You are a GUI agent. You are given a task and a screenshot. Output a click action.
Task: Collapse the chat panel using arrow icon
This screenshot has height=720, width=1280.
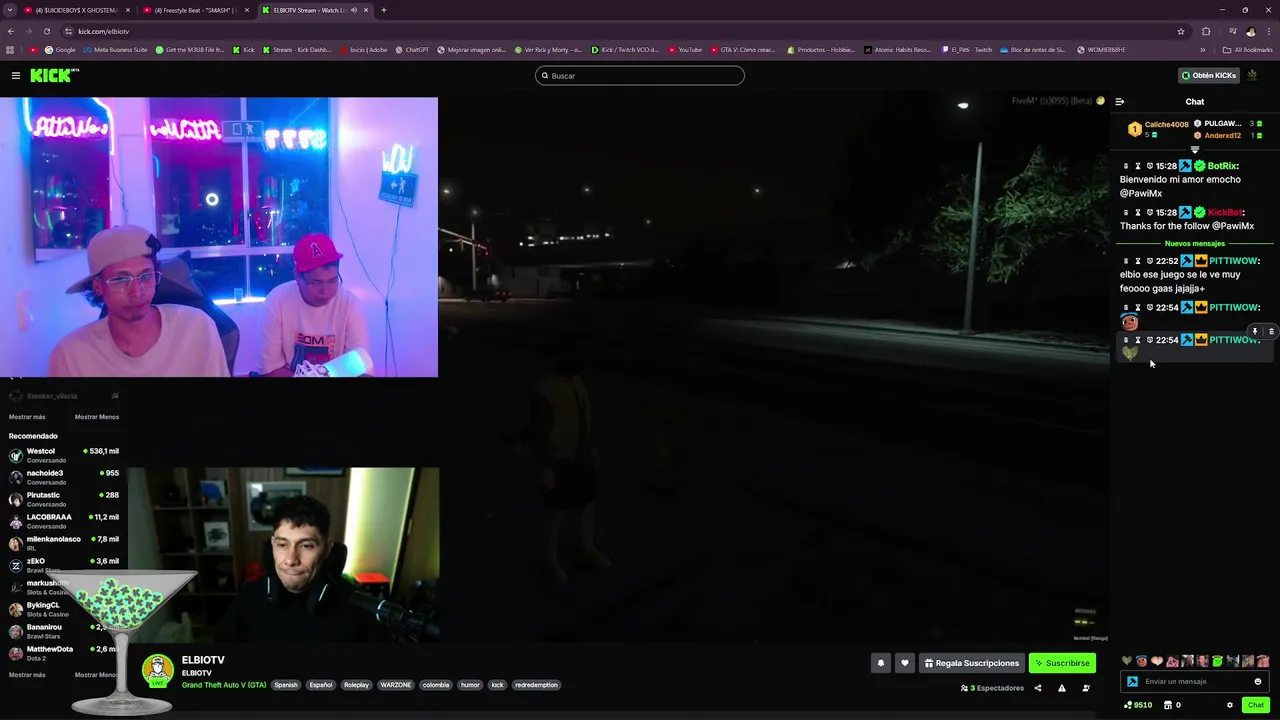coord(1119,101)
